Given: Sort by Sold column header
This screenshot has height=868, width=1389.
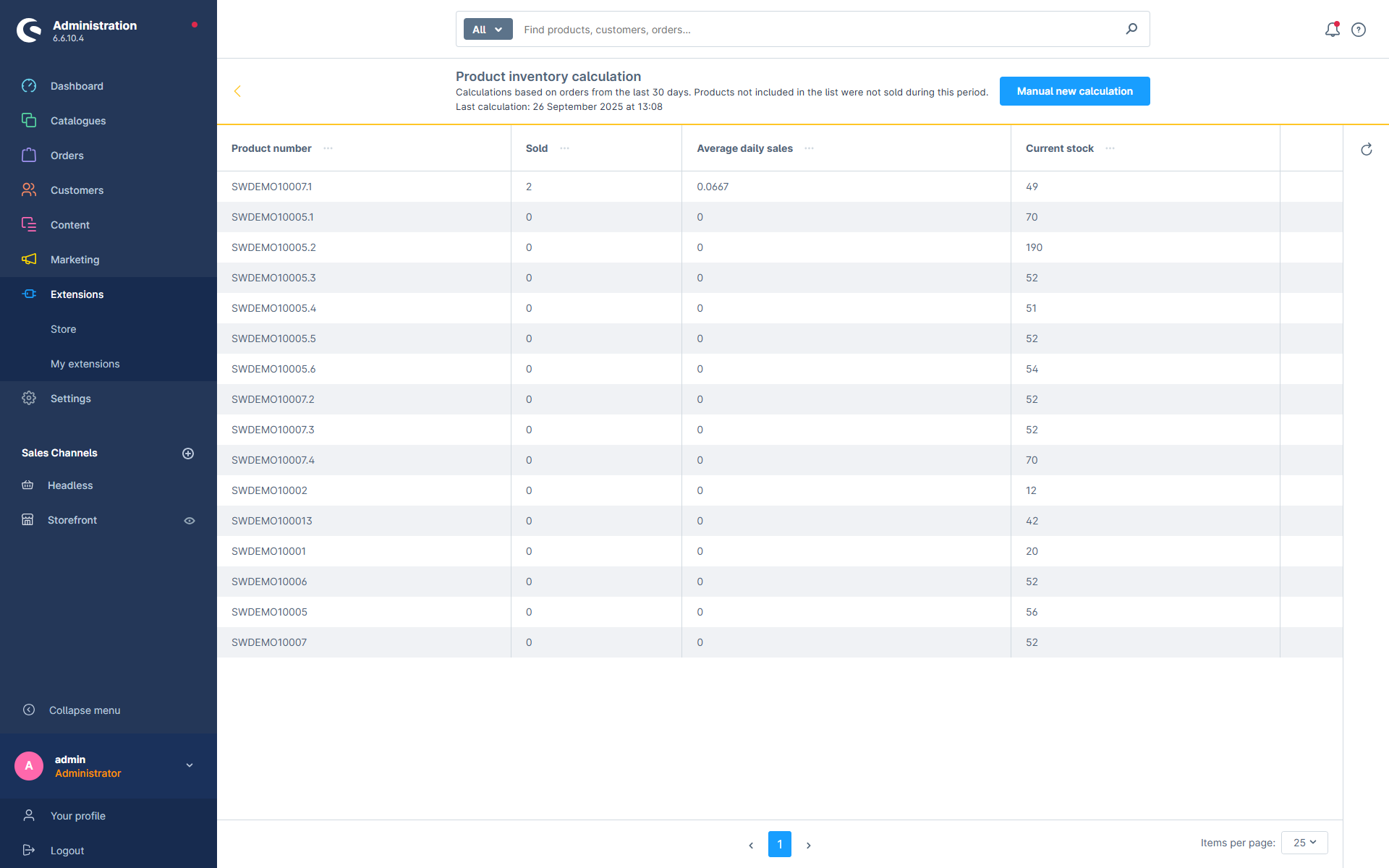Looking at the screenshot, I should (537, 148).
